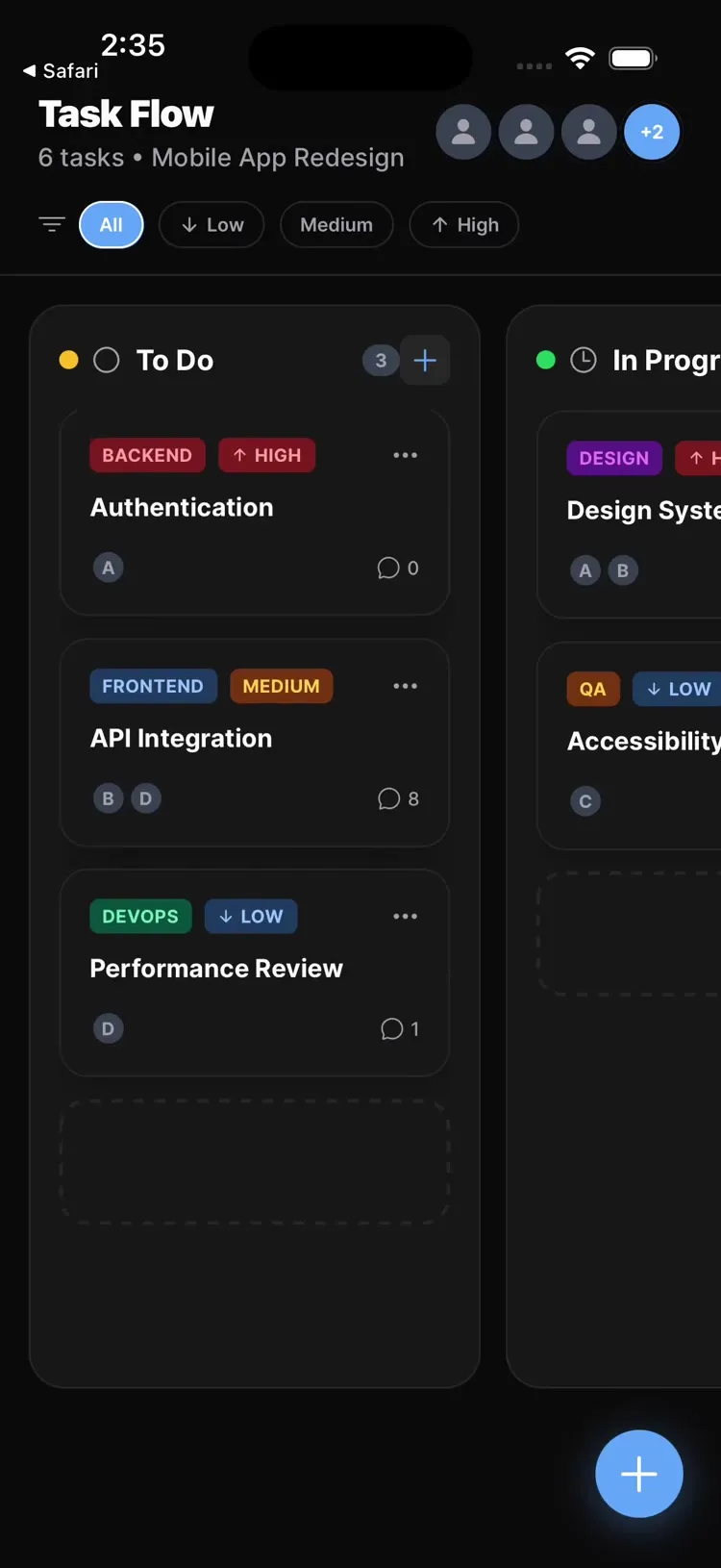The width and height of the screenshot is (721, 1568).
Task: Tap assignee A on Design System card
Action: click(x=584, y=570)
